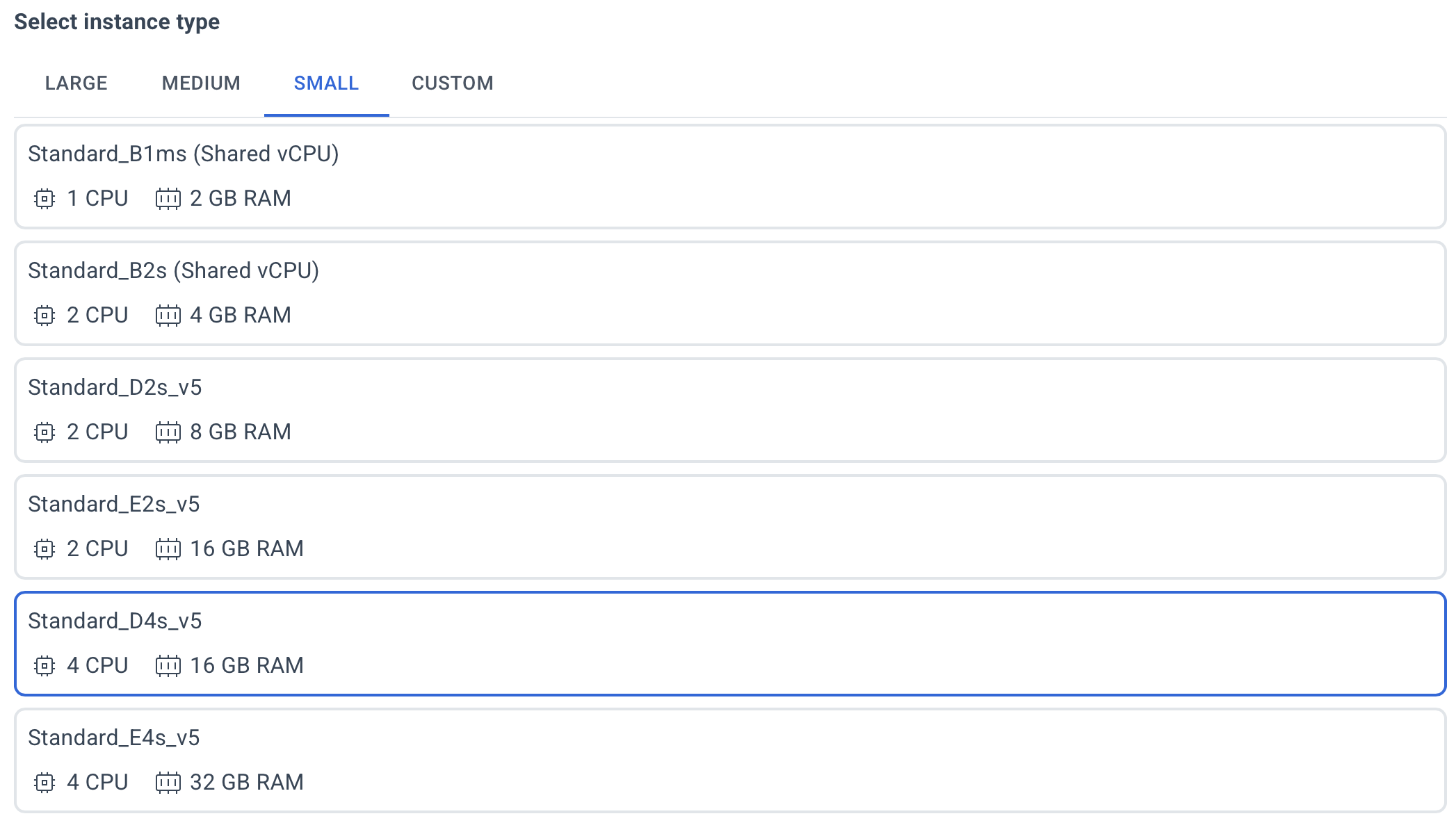Click the RAM icon in Standard_D4s_v5 card

(168, 666)
